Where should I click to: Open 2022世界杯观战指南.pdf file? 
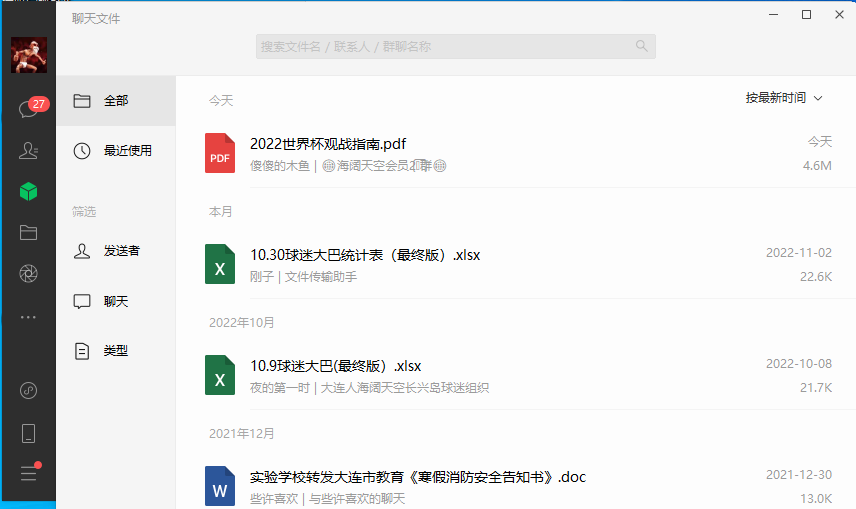pos(328,144)
